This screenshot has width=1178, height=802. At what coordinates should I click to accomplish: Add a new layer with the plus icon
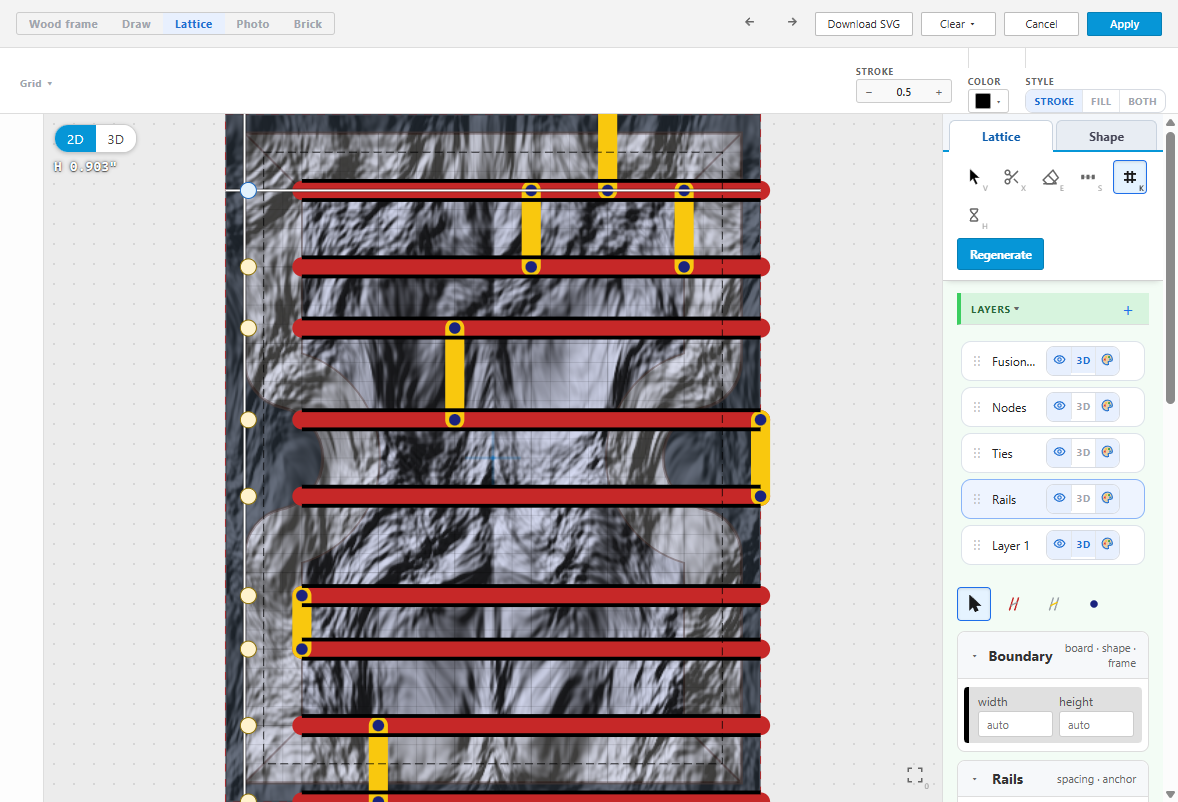point(1128,310)
